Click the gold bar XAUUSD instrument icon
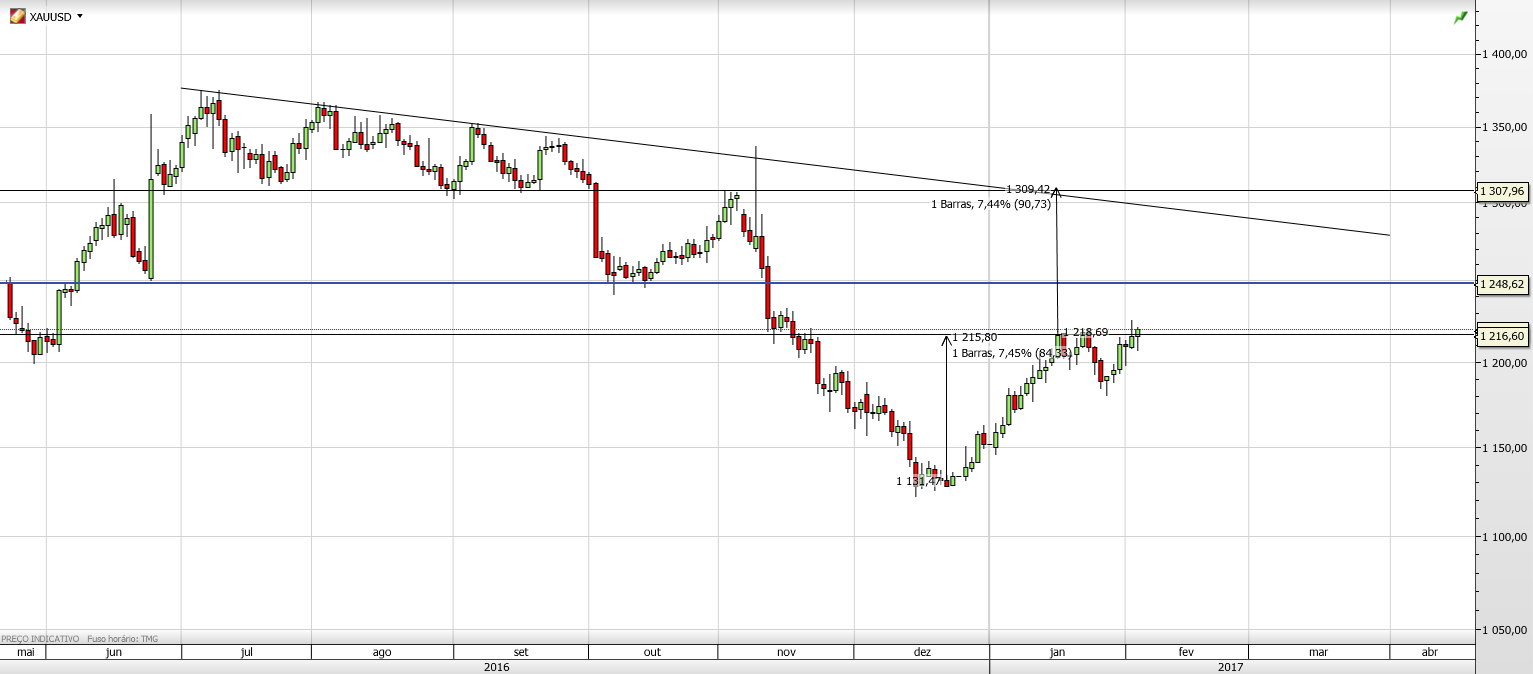 coord(18,16)
